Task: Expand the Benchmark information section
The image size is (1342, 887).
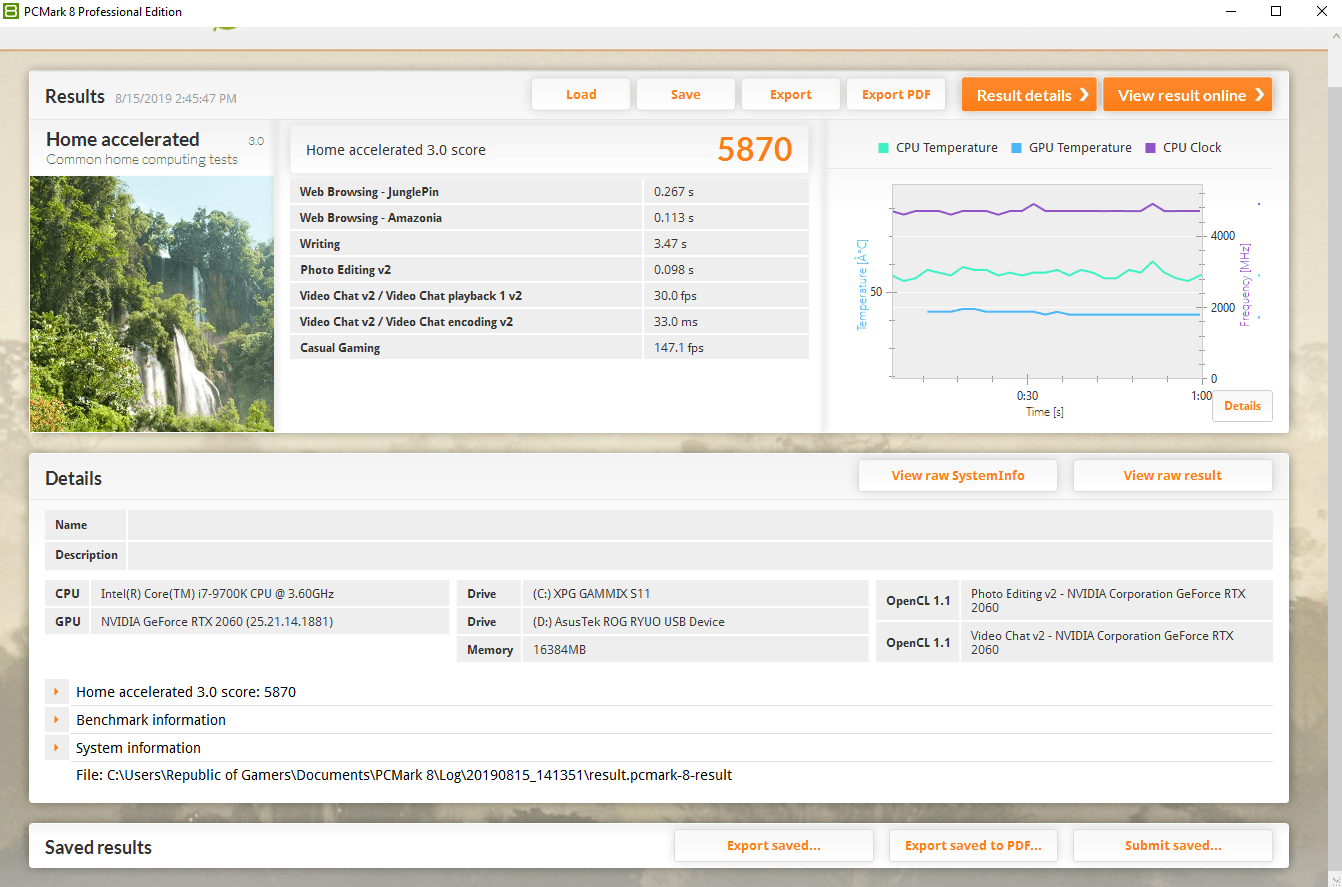Action: click(57, 720)
